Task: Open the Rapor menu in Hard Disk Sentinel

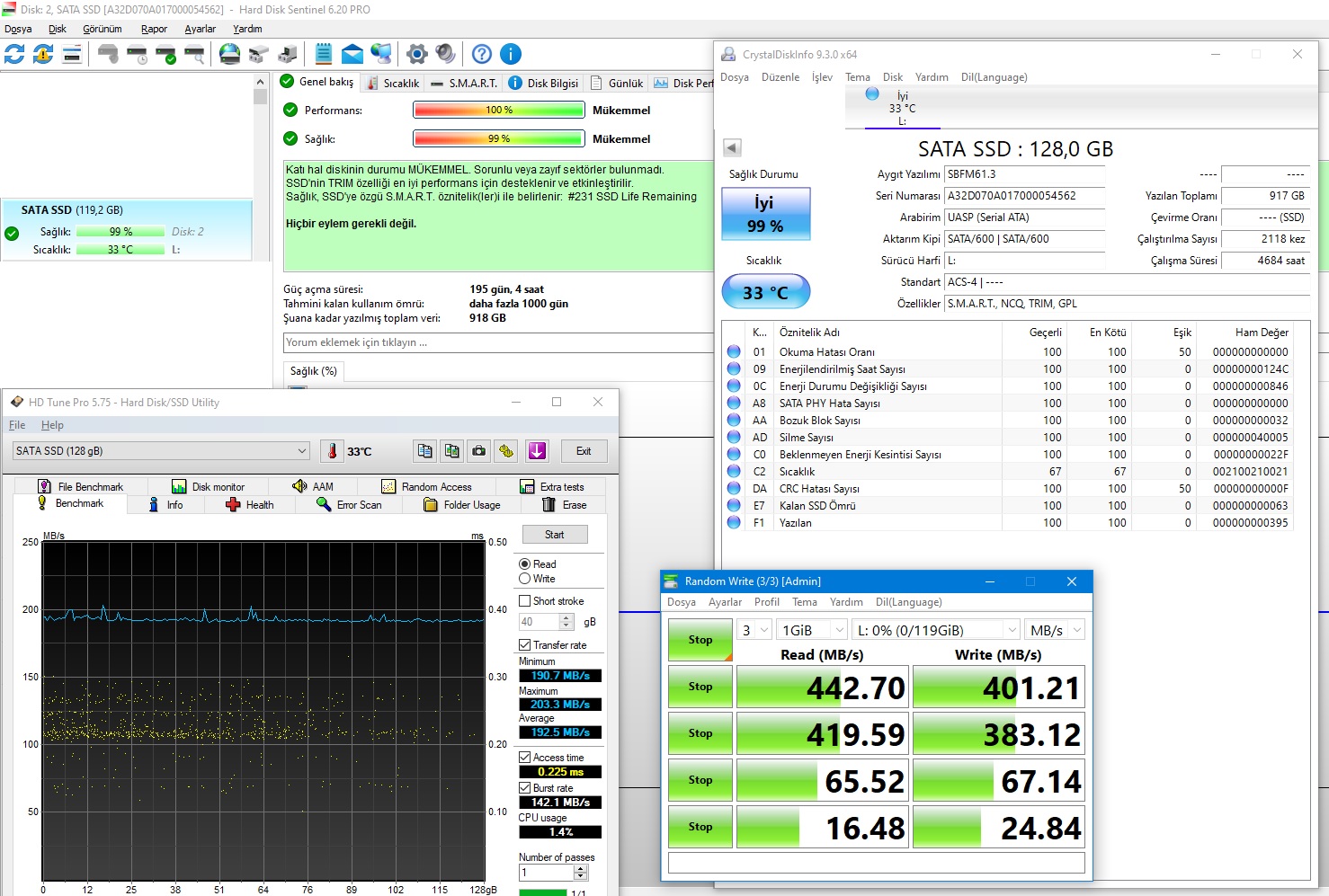Action: pyautogui.click(x=154, y=29)
